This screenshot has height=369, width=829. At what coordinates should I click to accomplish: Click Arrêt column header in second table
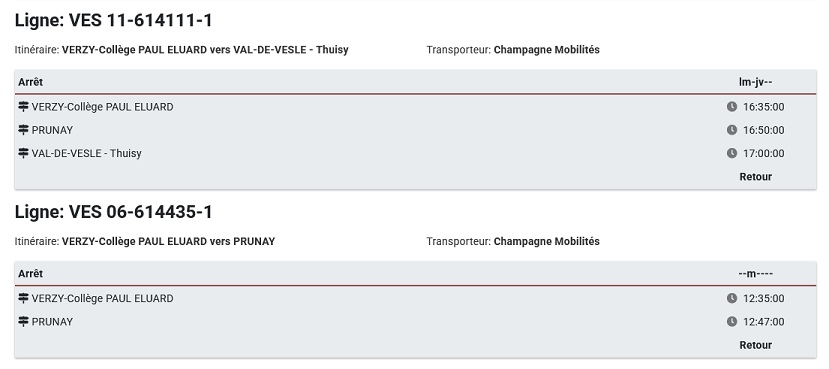point(30,273)
